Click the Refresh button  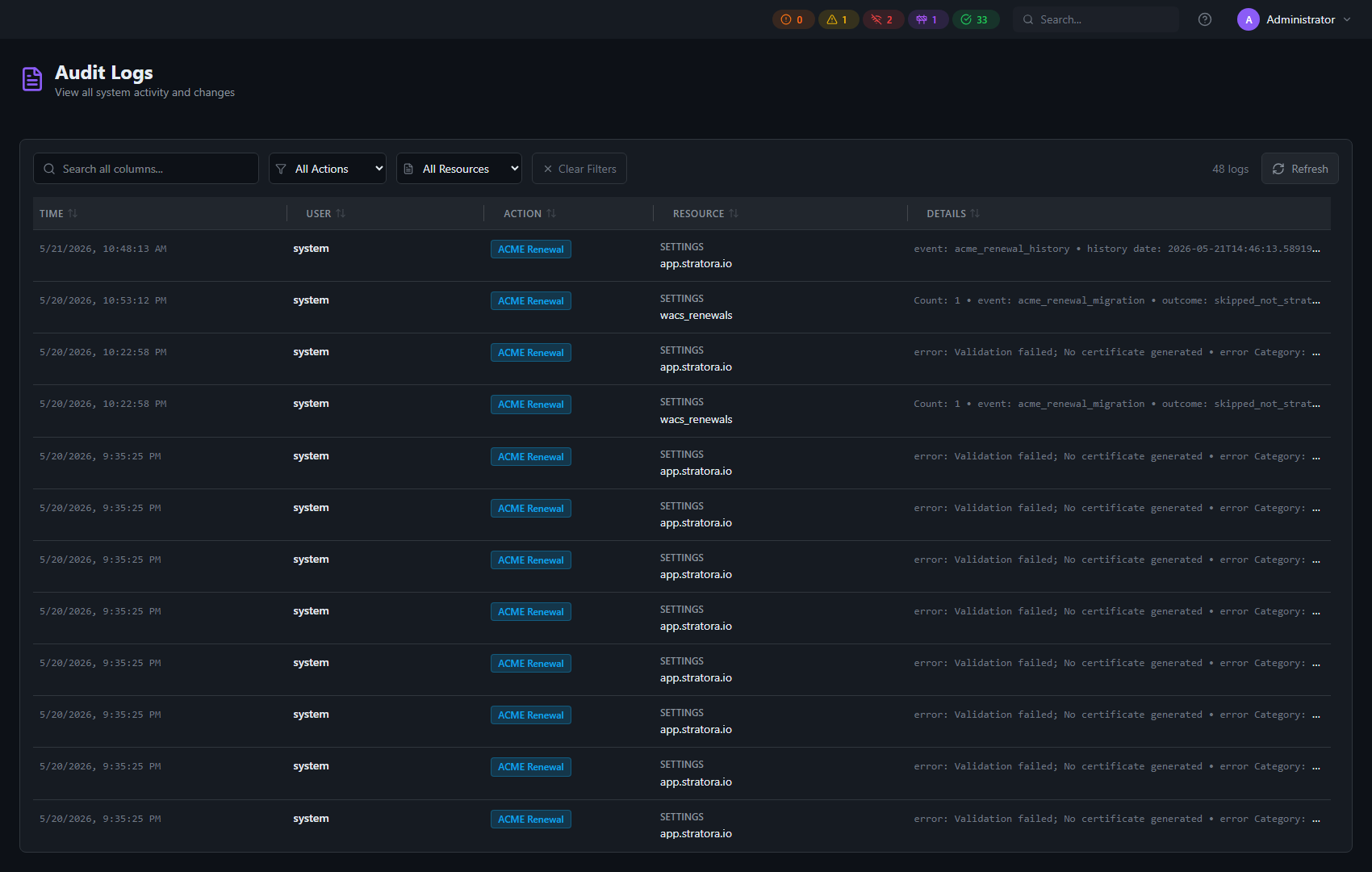pyautogui.click(x=1300, y=169)
